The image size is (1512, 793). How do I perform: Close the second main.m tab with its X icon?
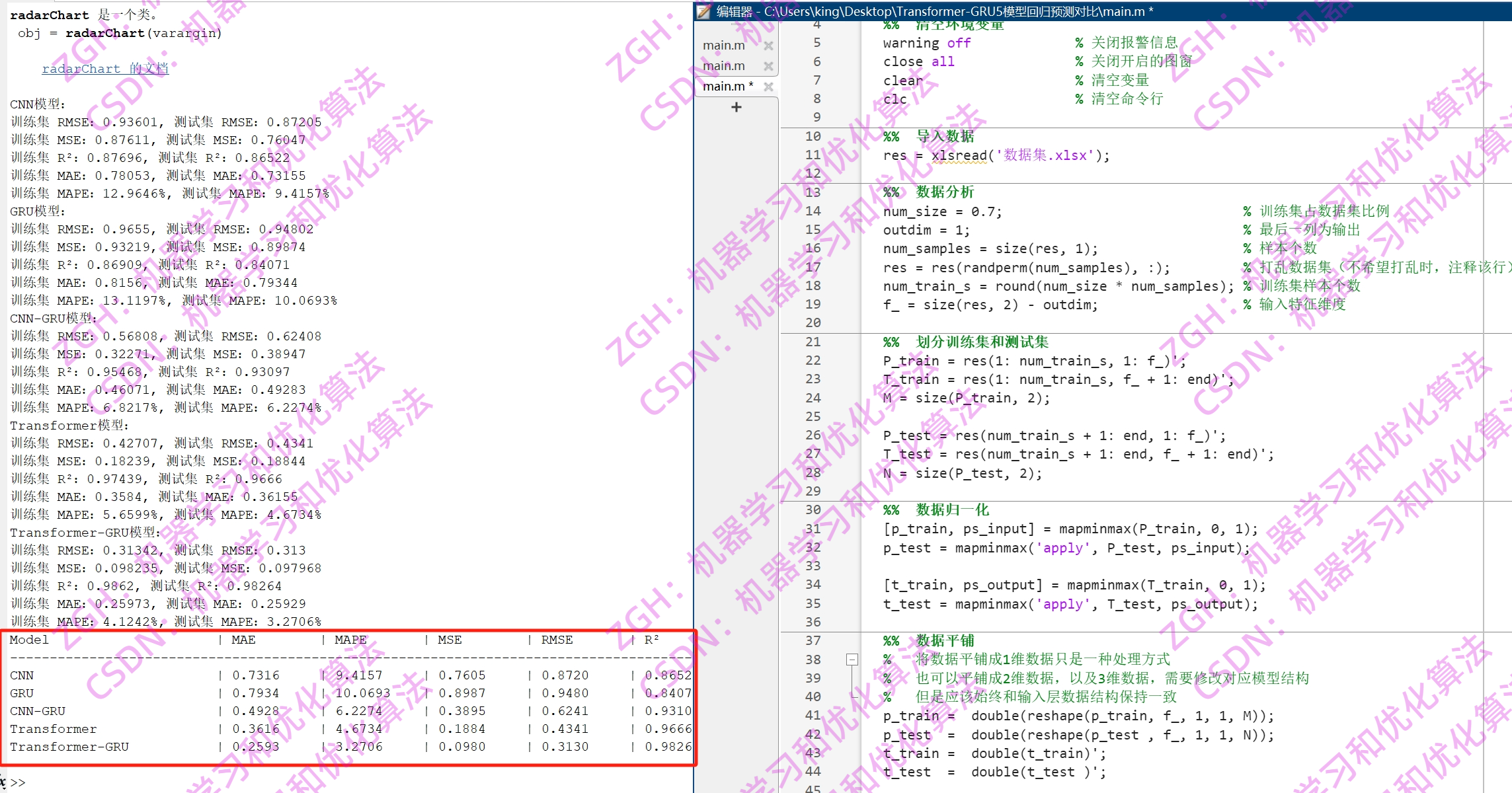pyautogui.click(x=769, y=65)
